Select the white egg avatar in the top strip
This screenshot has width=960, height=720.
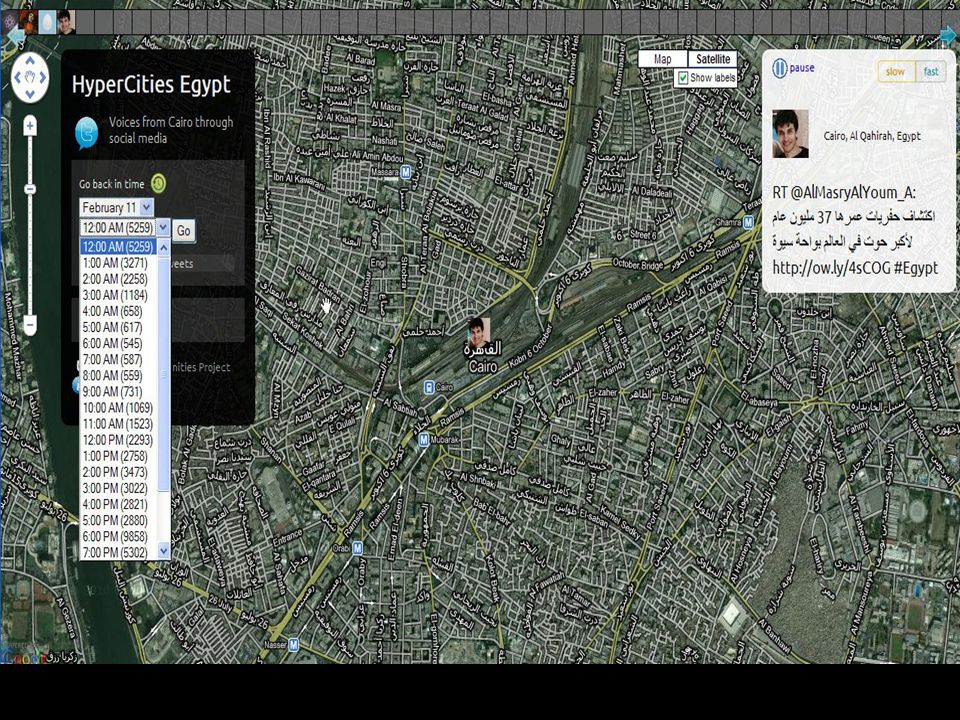point(48,22)
